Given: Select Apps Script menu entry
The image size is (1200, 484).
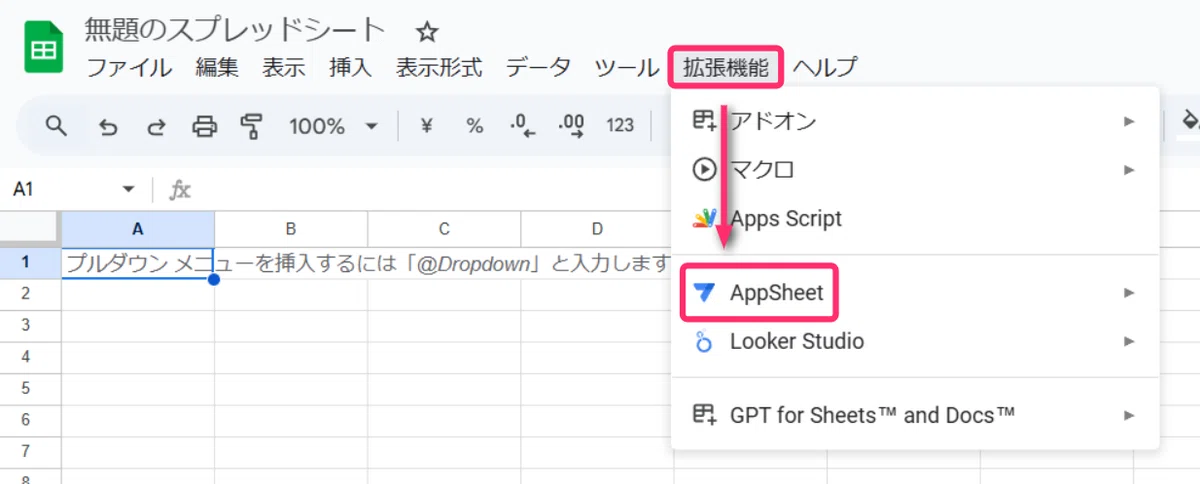Looking at the screenshot, I should 915,218.
